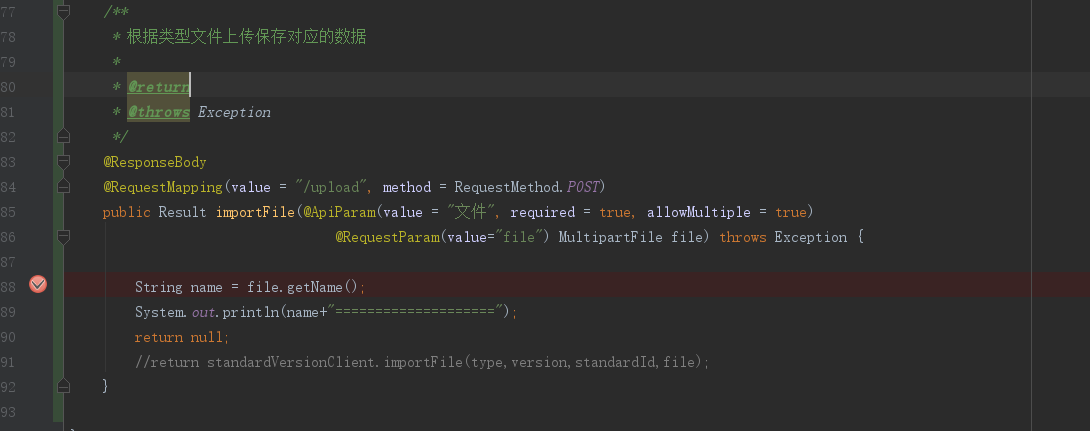Click the fold marker at line 82
The width and height of the screenshot is (1090, 431).
click(63, 136)
